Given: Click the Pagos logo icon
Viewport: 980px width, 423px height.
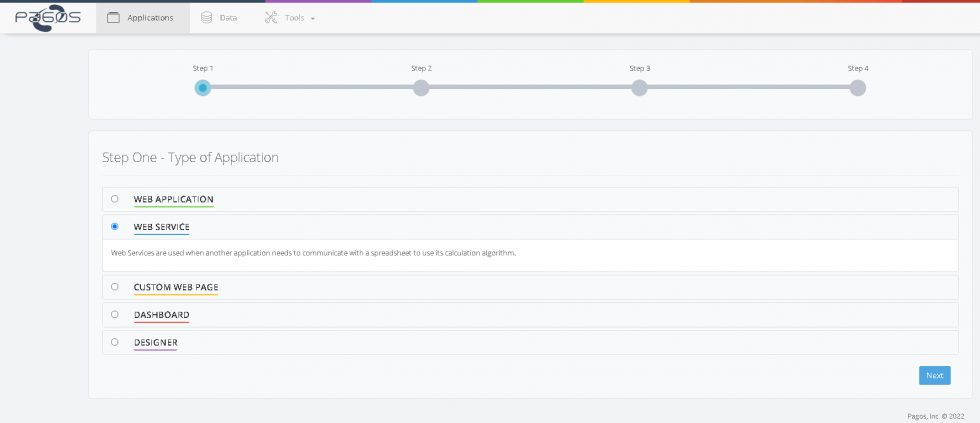Looking at the screenshot, I should (x=47, y=18).
